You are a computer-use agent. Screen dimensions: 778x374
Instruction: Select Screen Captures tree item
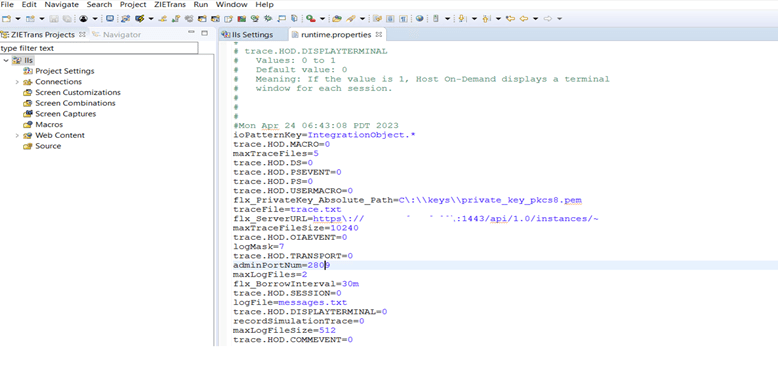point(65,114)
